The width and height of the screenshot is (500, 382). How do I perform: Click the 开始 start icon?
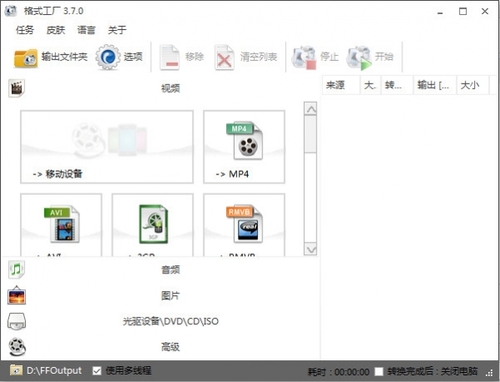[x=359, y=58]
